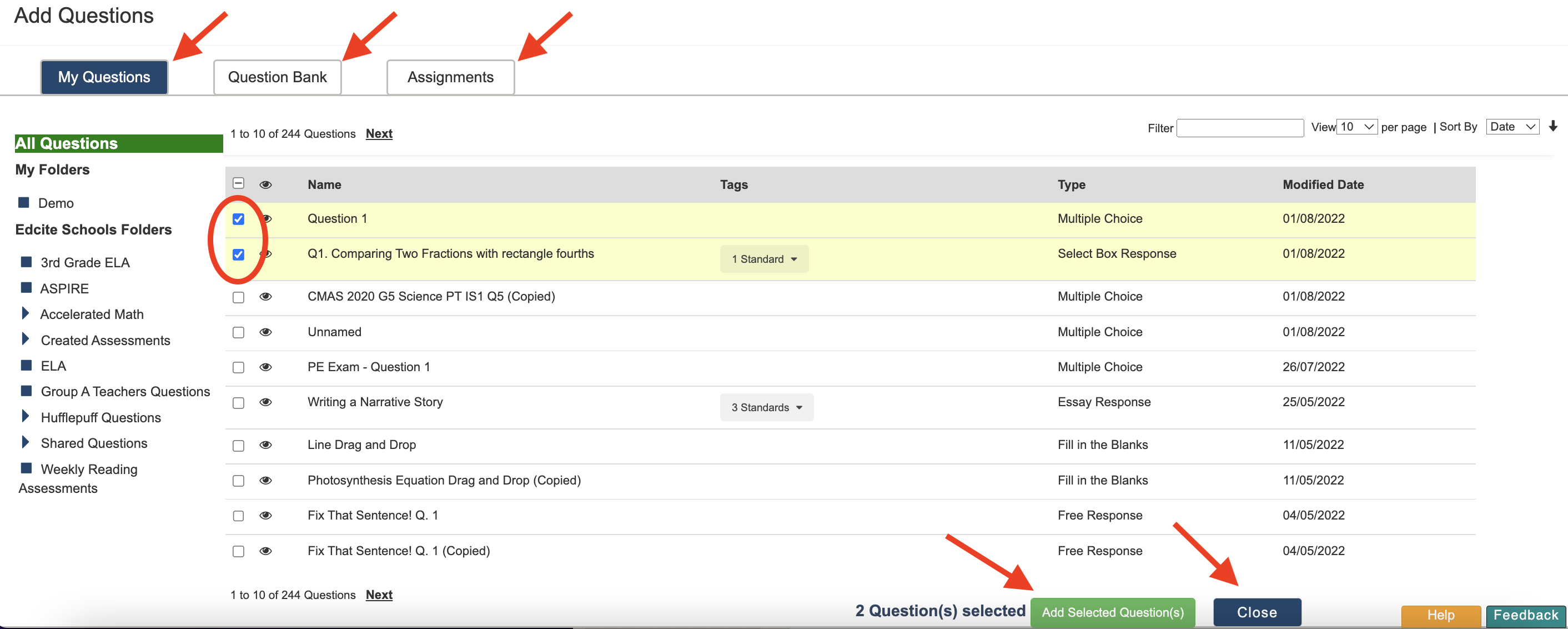This screenshot has height=629, width=1568.
Task: Click preview eye for Writing a Narrative Story
Action: tap(265, 402)
